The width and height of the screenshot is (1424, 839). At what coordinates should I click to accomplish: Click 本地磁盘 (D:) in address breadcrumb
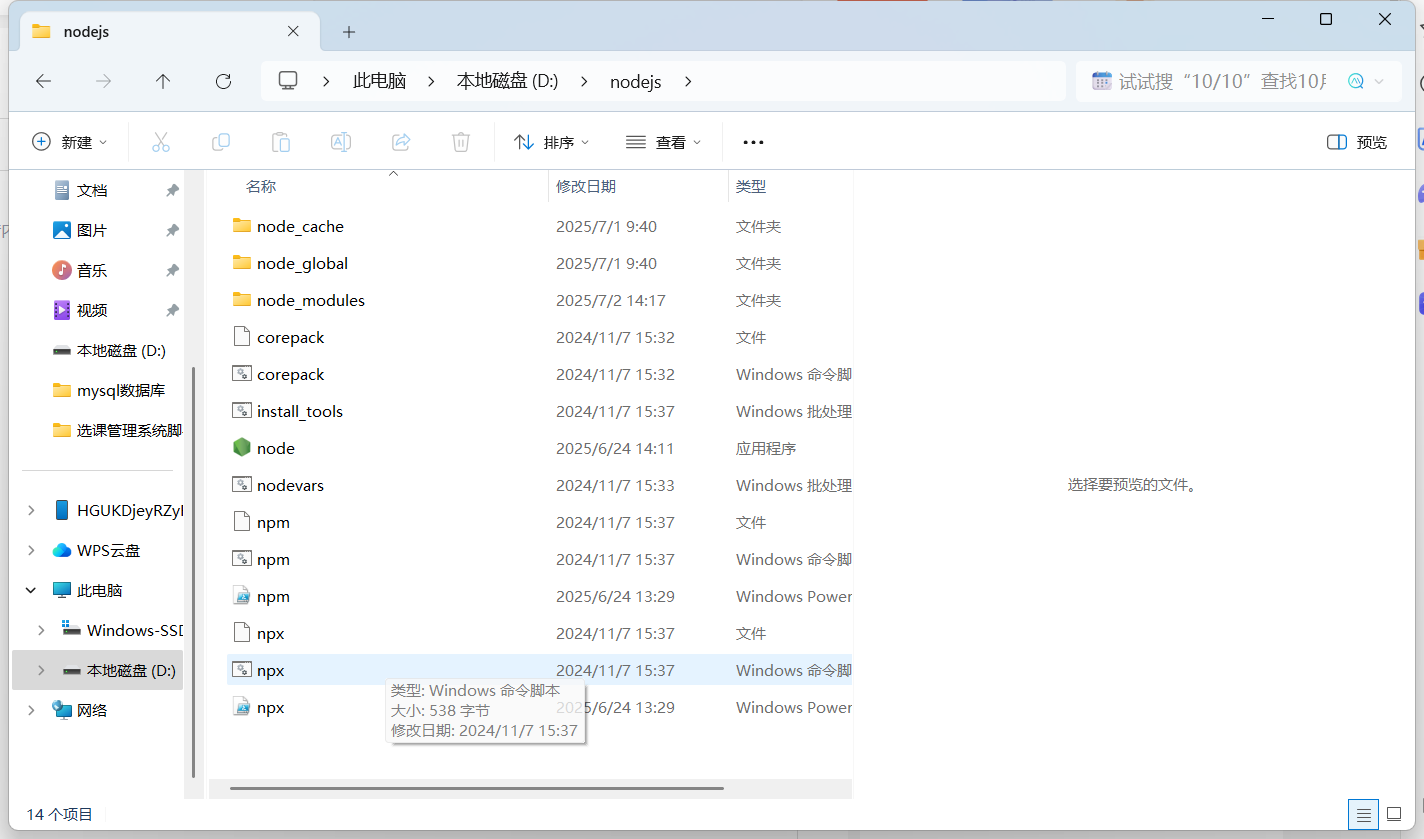tap(507, 82)
